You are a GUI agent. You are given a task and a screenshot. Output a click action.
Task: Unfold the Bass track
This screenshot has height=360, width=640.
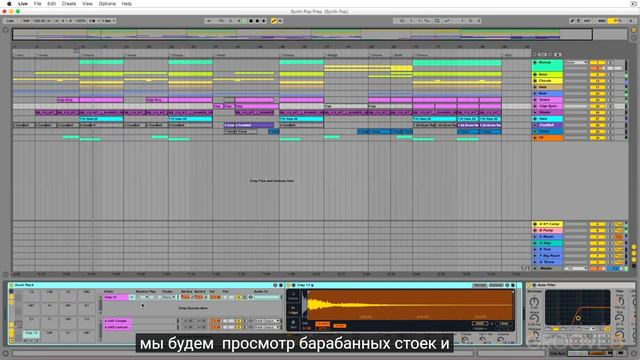pyautogui.click(x=535, y=75)
